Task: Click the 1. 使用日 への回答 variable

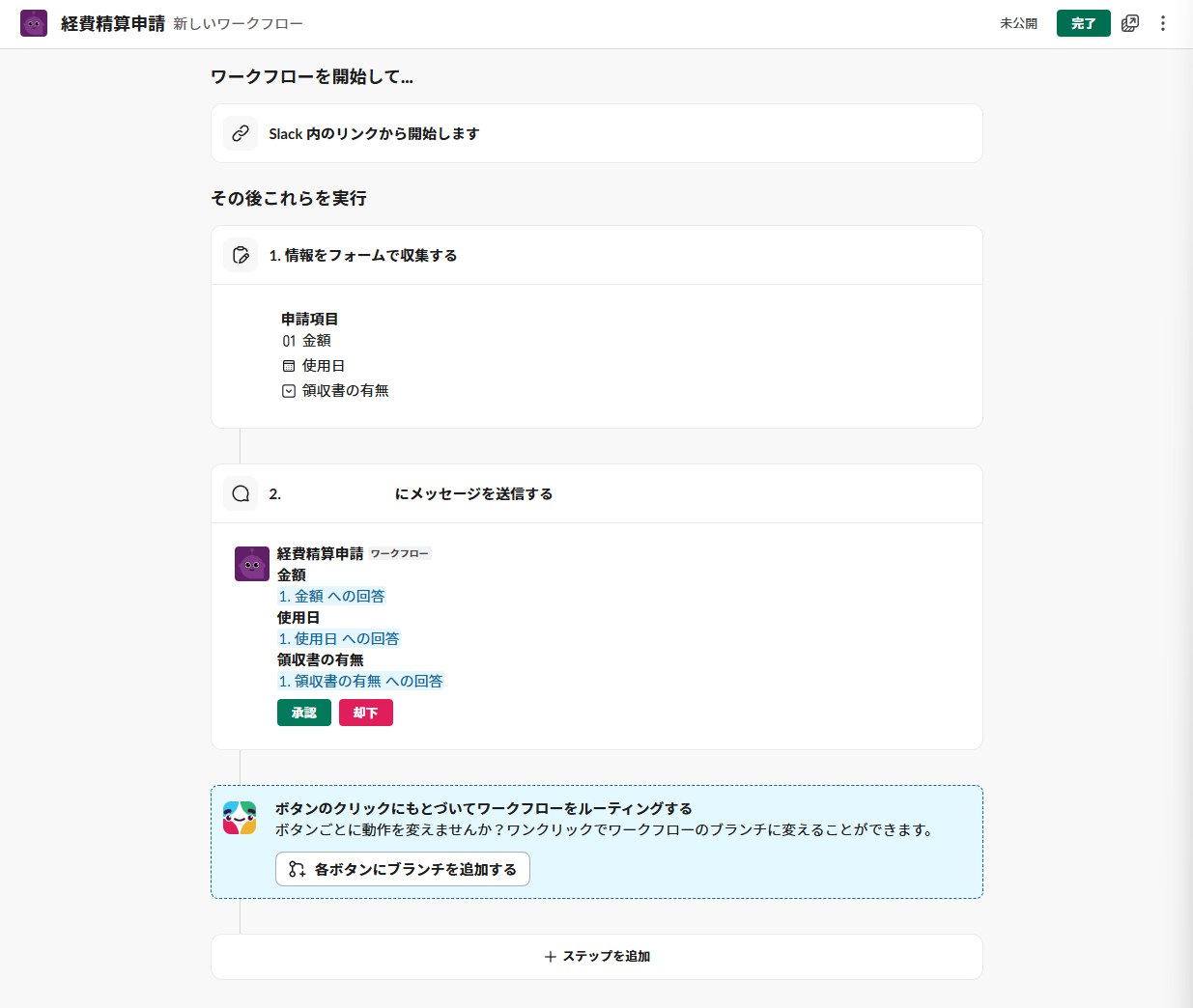Action: pos(339,639)
